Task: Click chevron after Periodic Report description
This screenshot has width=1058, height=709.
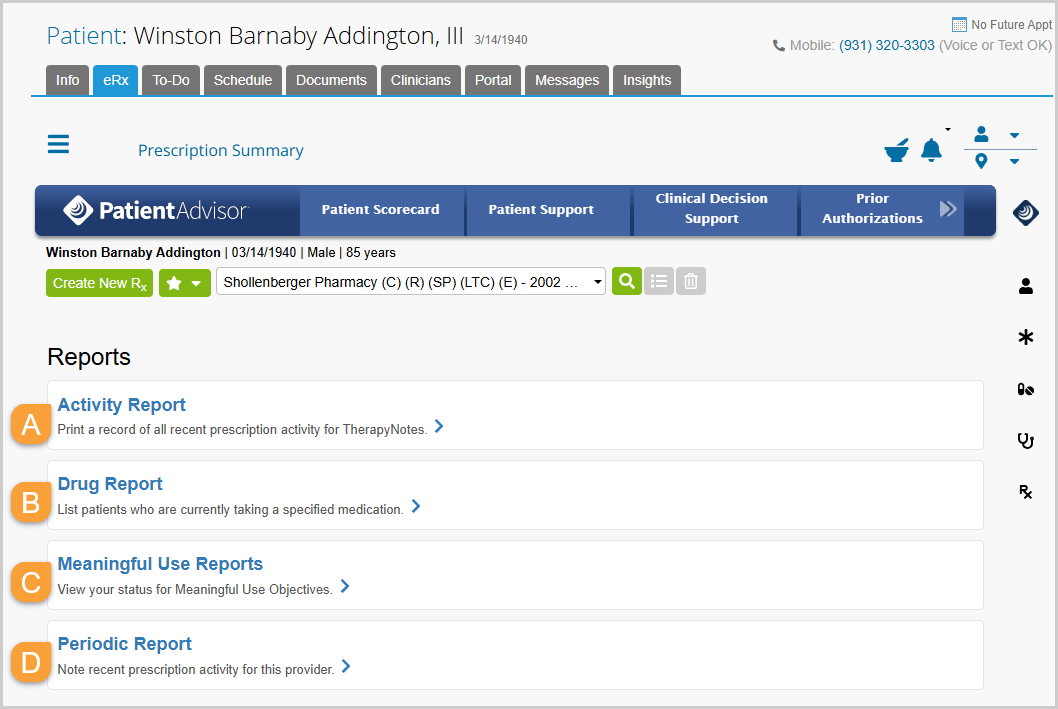Action: coord(345,667)
